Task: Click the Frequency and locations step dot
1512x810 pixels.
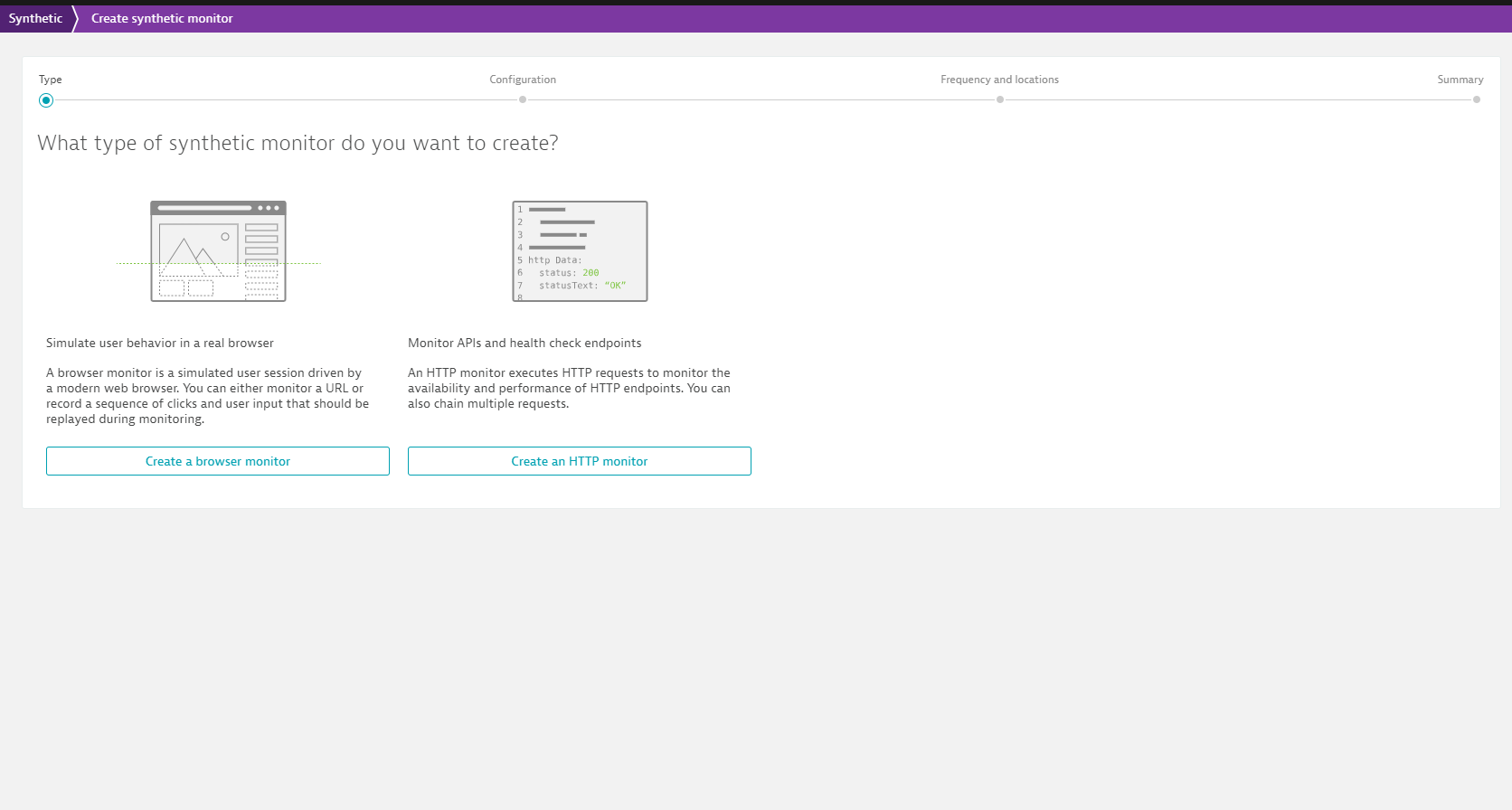Action: tap(999, 99)
